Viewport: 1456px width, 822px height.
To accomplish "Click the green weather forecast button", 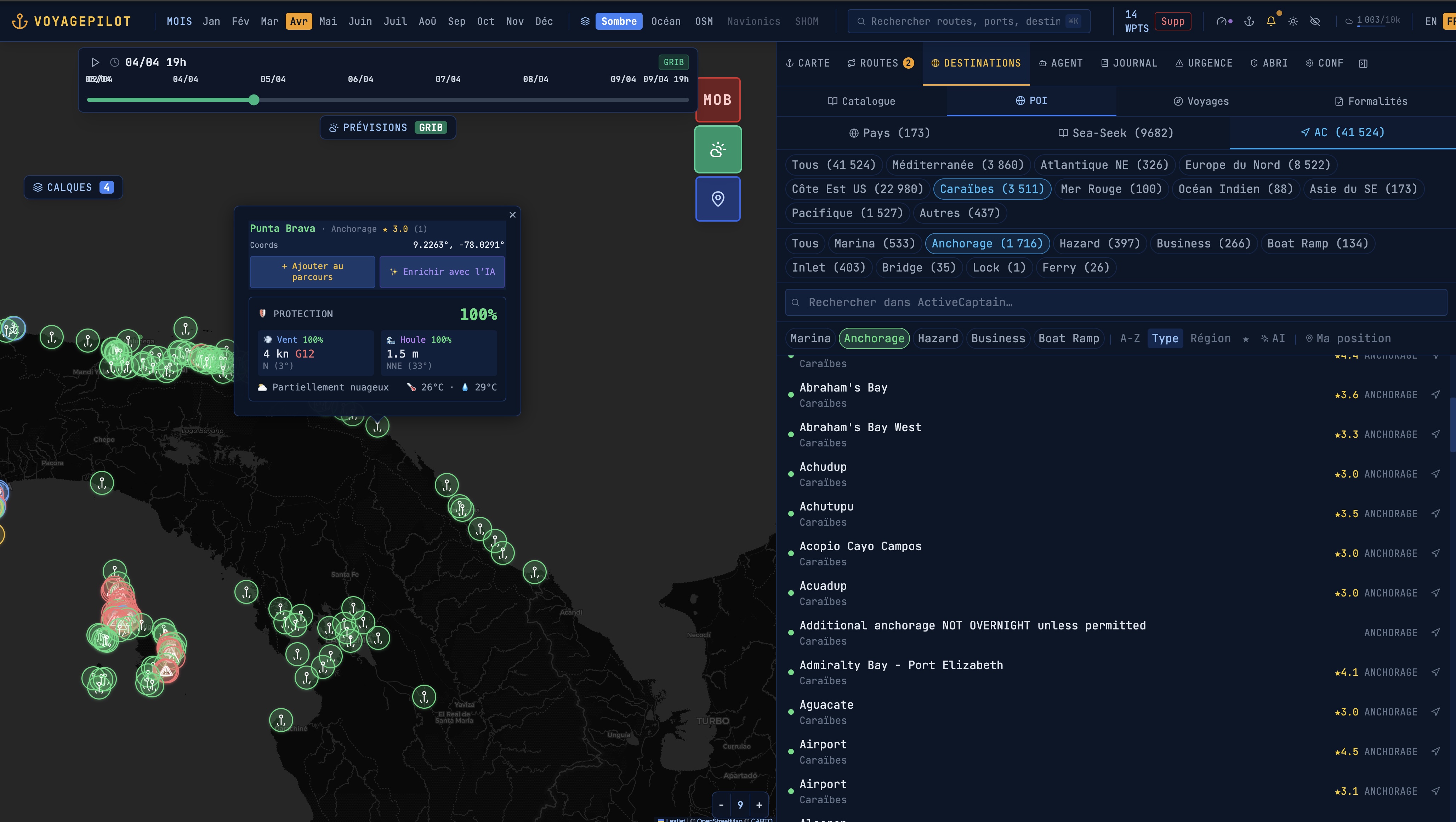I will point(717,150).
